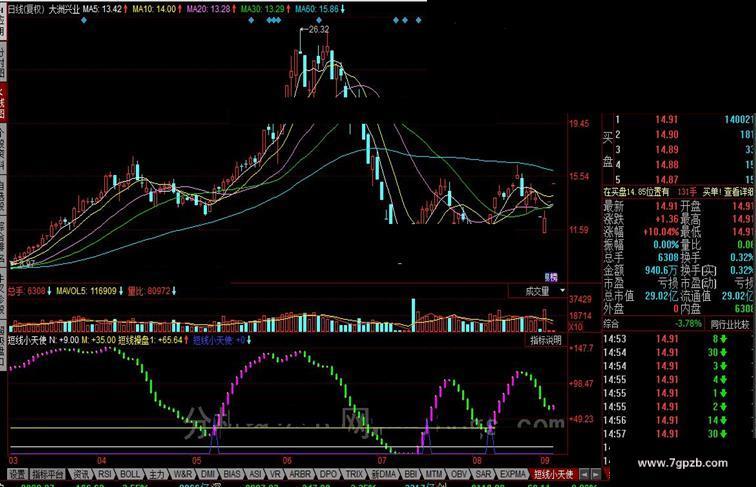The image size is (756, 487).
Task: Switch to the ARBR indicator tab
Action: coord(300,474)
